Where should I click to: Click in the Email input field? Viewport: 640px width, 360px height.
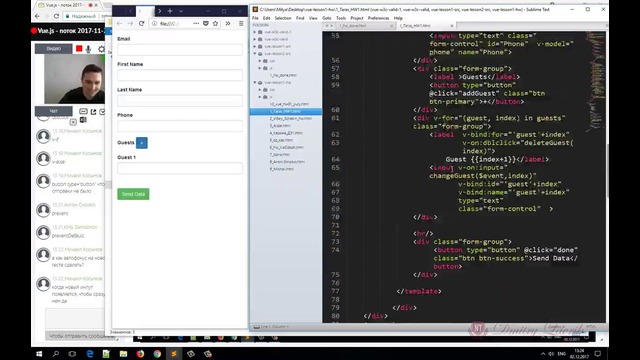tap(180, 50)
